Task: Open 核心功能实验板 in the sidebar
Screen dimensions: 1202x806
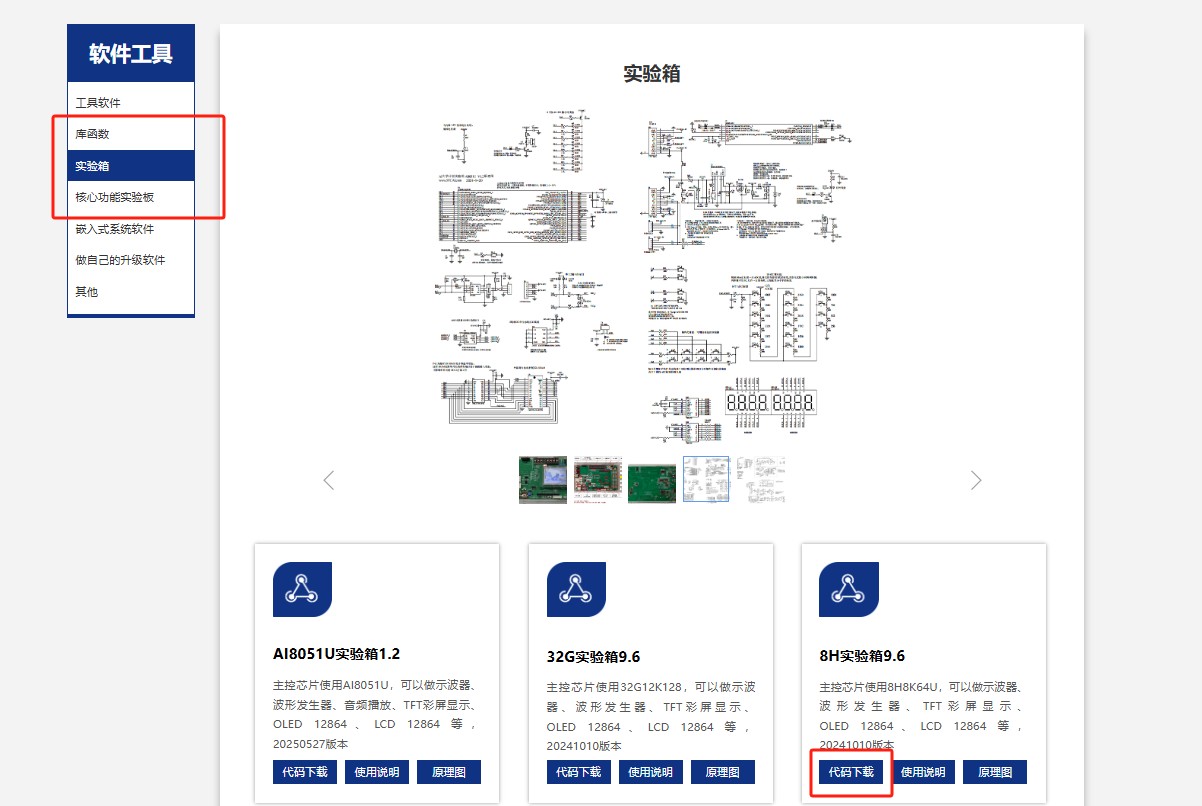Action: pyautogui.click(x=131, y=197)
